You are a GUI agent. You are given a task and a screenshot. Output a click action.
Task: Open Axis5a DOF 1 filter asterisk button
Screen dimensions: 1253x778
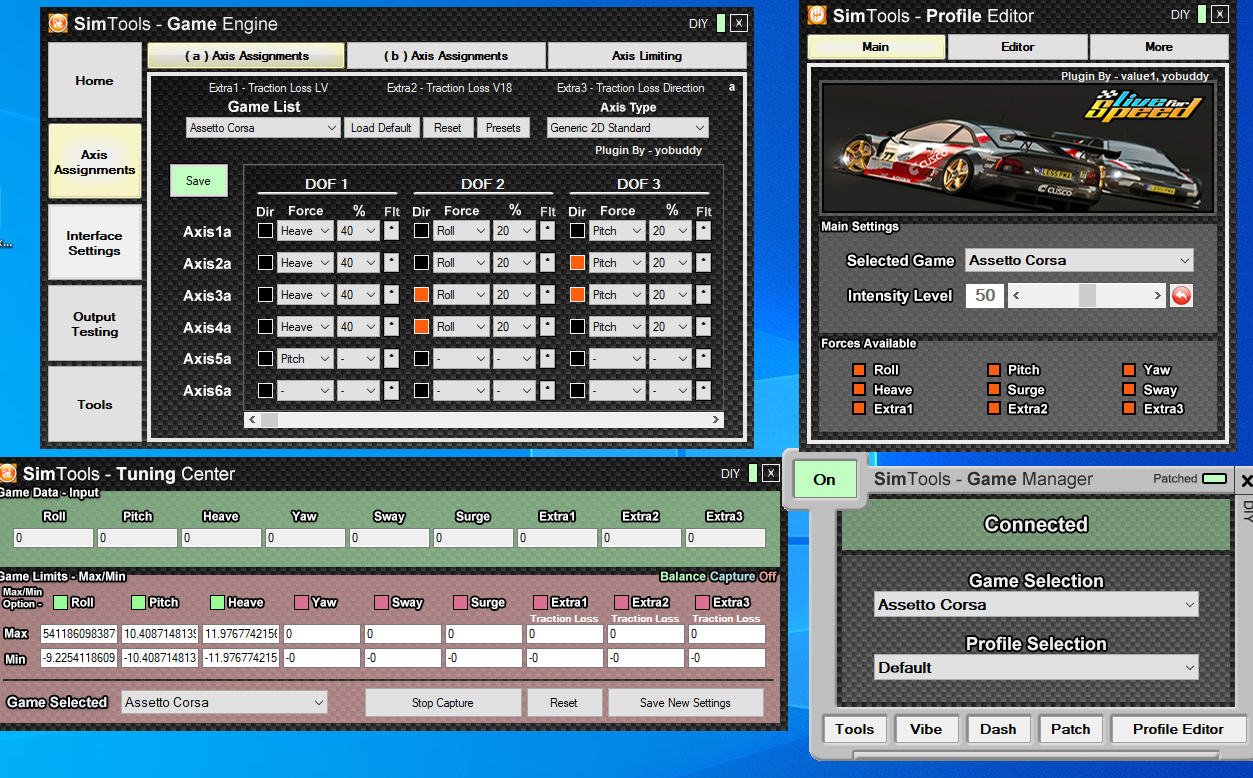[x=391, y=359]
